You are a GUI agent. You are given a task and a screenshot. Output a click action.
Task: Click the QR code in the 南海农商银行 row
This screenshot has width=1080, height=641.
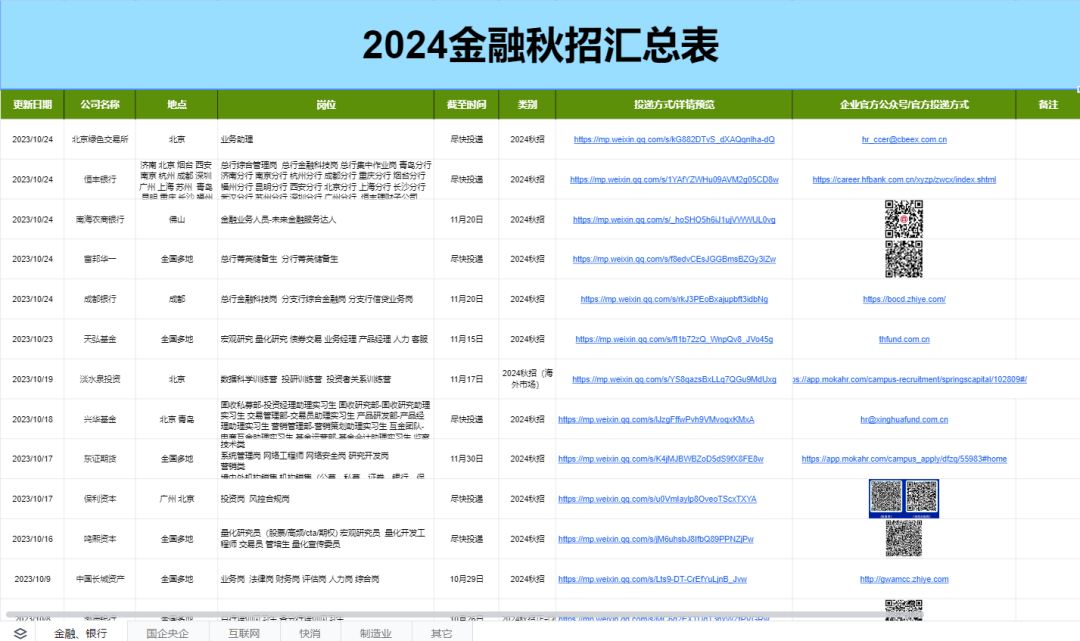pos(904,219)
